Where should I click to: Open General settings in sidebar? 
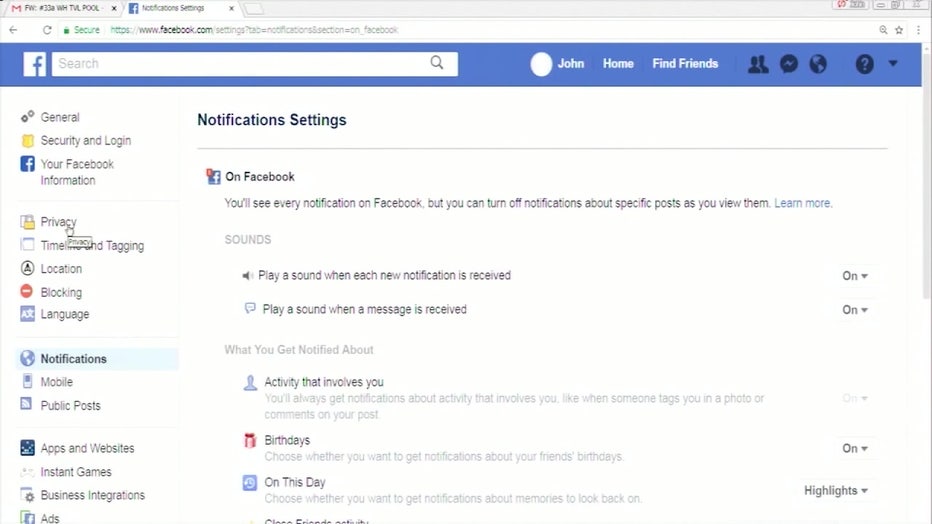pyautogui.click(x=60, y=117)
